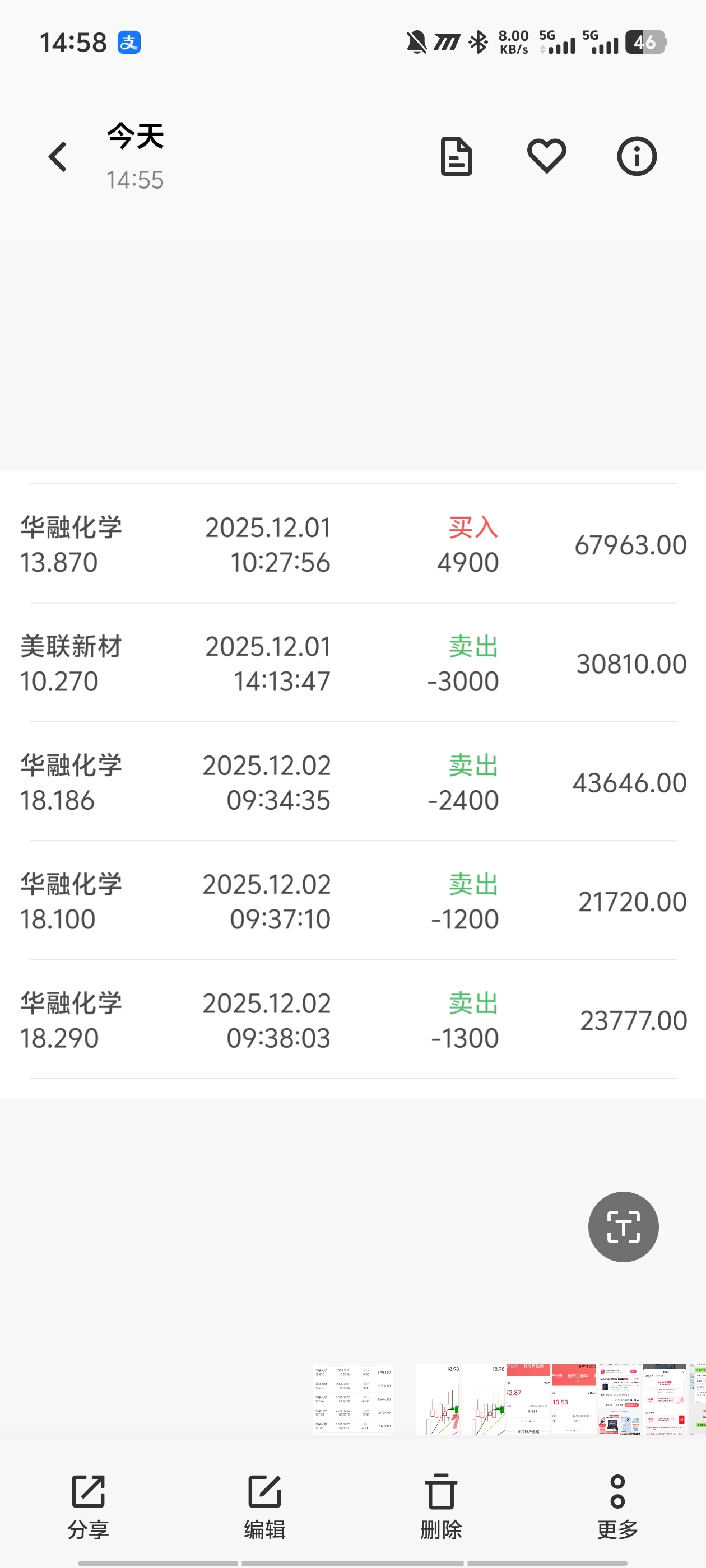Tap the text recognition scan button
The width and height of the screenshot is (706, 1568).
[623, 1226]
